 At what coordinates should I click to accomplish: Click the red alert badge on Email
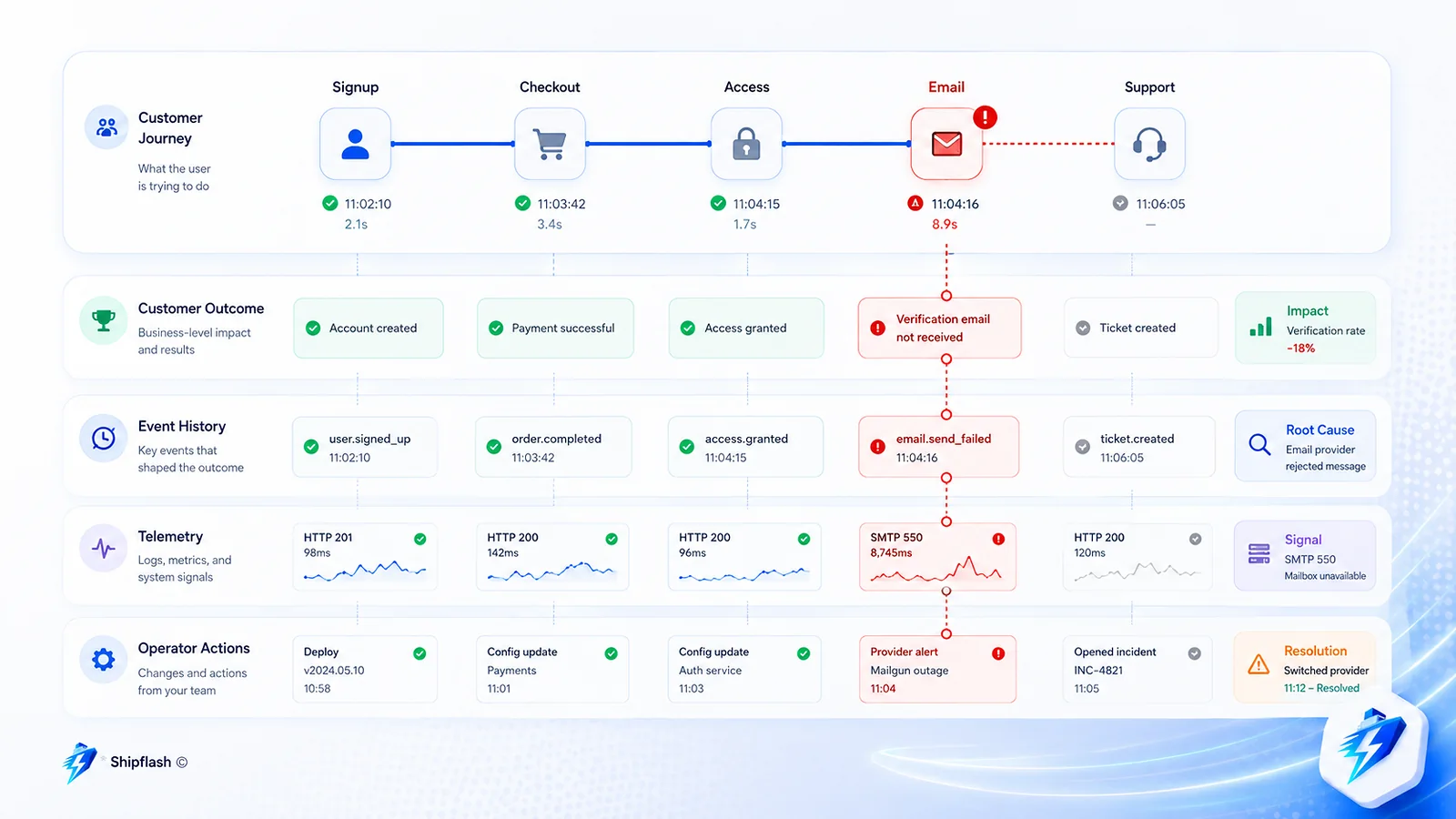[x=985, y=117]
